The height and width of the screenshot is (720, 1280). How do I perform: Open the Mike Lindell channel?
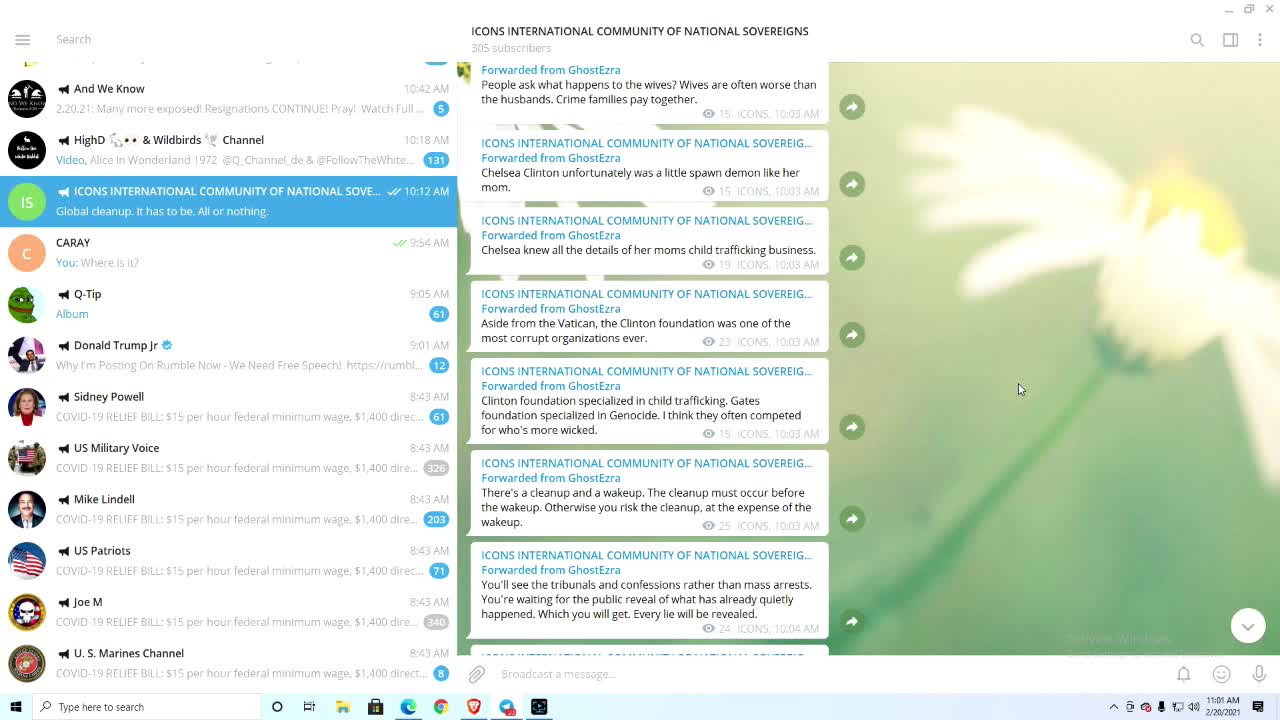pyautogui.click(x=228, y=509)
